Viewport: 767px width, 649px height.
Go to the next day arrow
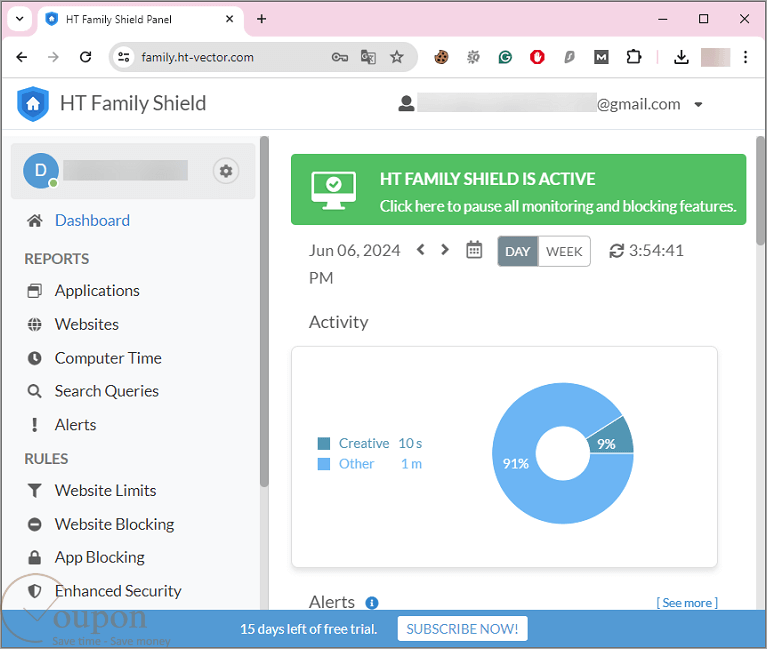445,250
